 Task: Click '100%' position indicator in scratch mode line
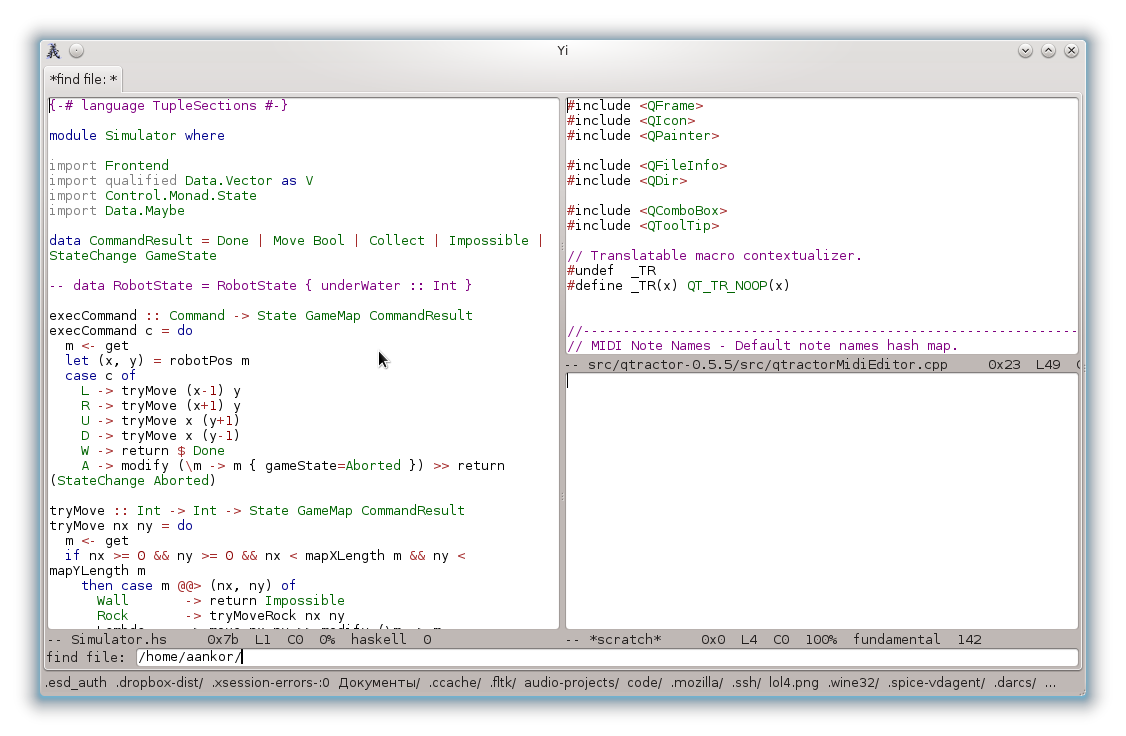click(x=821, y=640)
